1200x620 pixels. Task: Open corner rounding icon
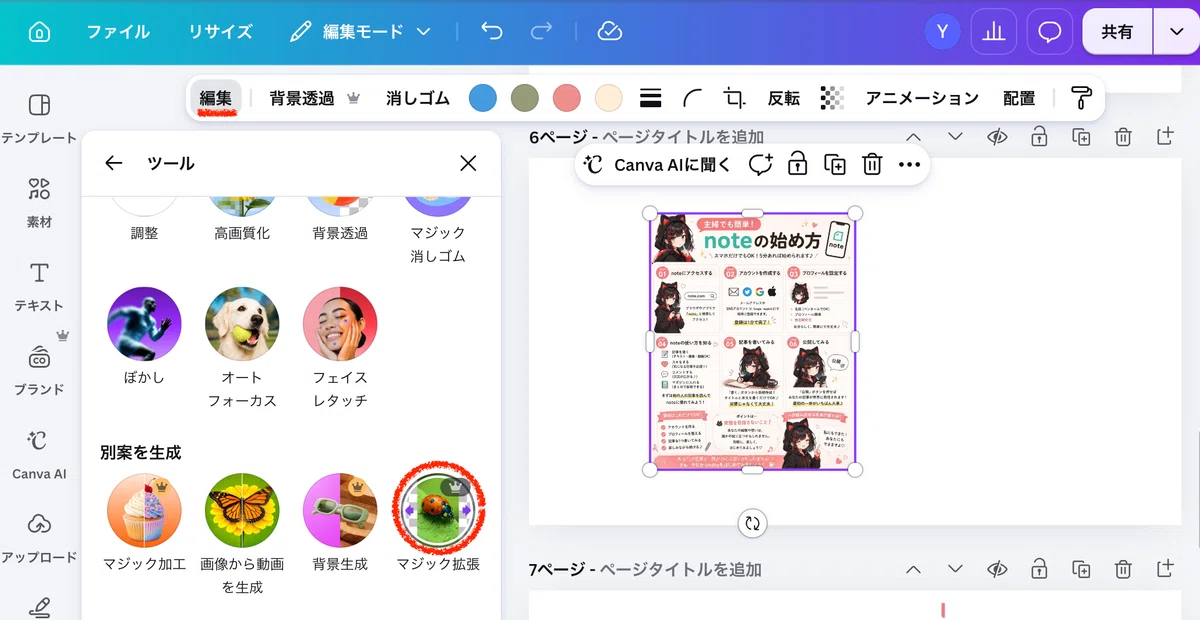point(692,98)
